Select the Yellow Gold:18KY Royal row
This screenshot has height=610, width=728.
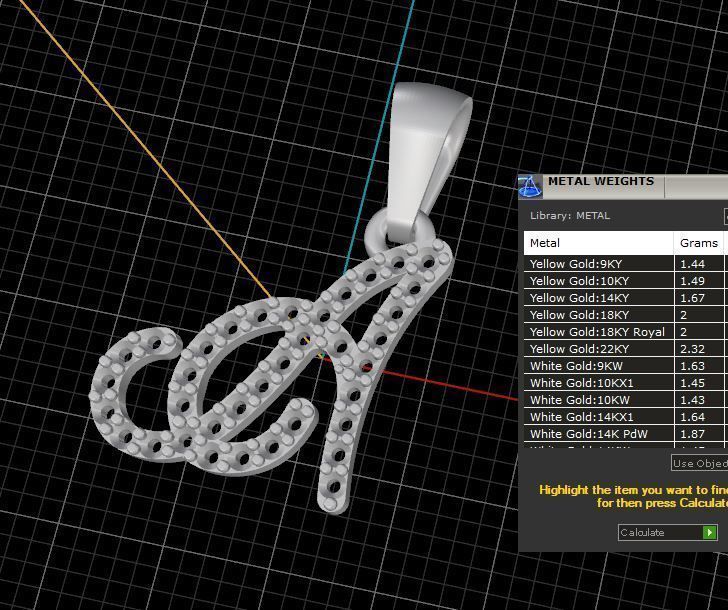coord(624,332)
